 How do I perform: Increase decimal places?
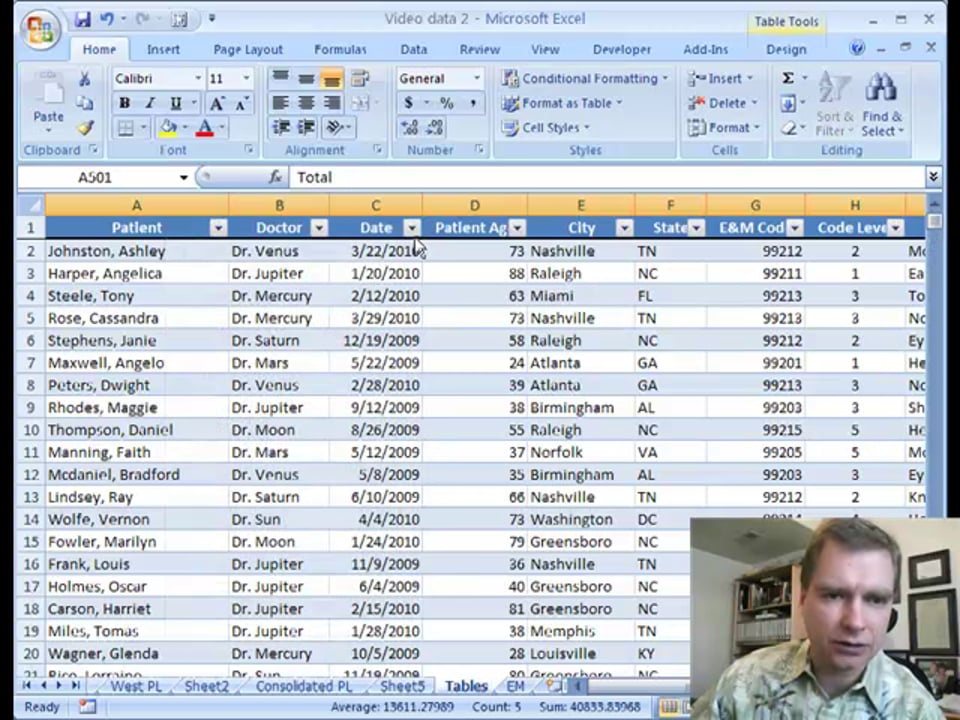[409, 127]
